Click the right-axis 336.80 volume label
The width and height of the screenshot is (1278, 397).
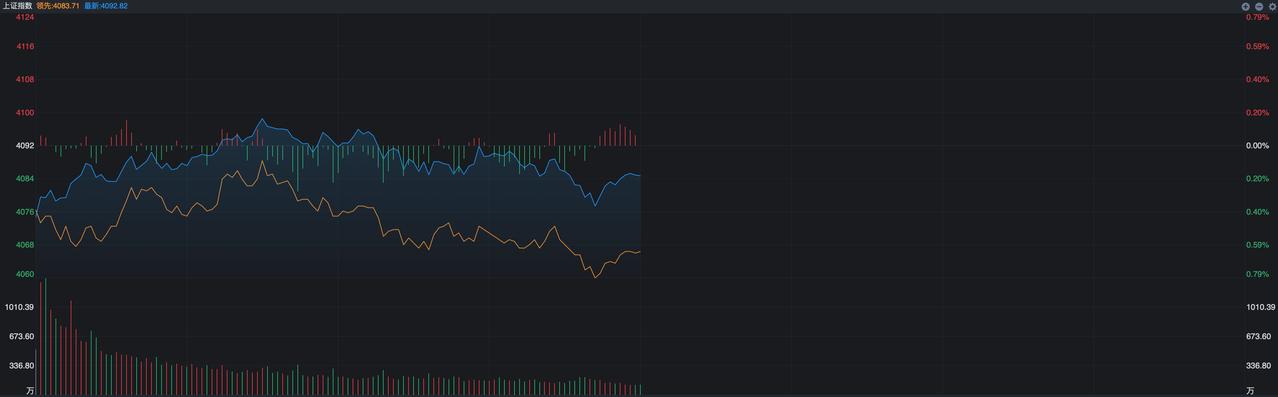pyautogui.click(x=1259, y=366)
